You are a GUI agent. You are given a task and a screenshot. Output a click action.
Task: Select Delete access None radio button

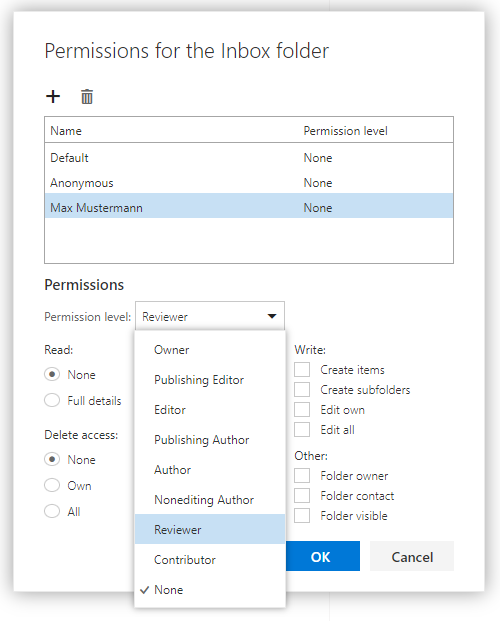tap(52, 459)
